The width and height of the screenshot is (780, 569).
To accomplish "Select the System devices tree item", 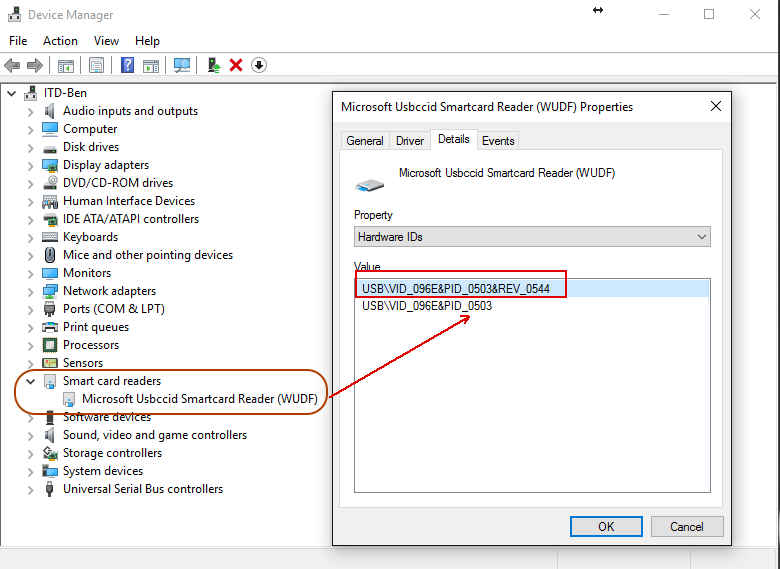I will pyautogui.click(x=103, y=471).
